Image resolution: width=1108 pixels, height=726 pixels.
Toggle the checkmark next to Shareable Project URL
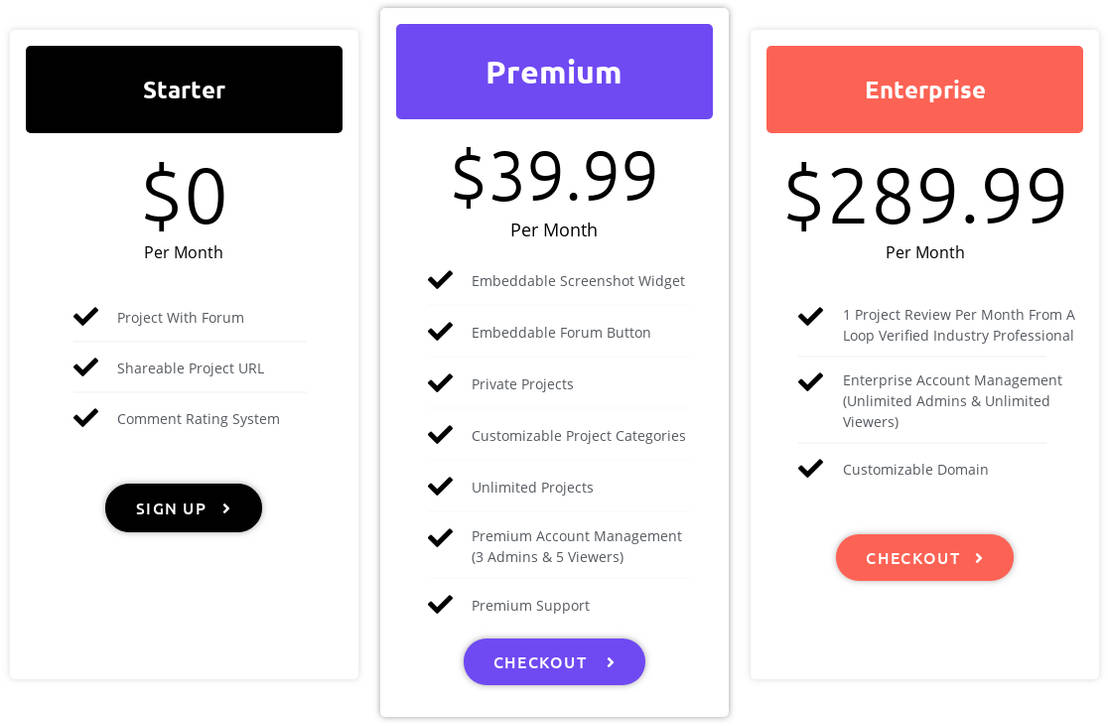pyautogui.click(x=86, y=367)
